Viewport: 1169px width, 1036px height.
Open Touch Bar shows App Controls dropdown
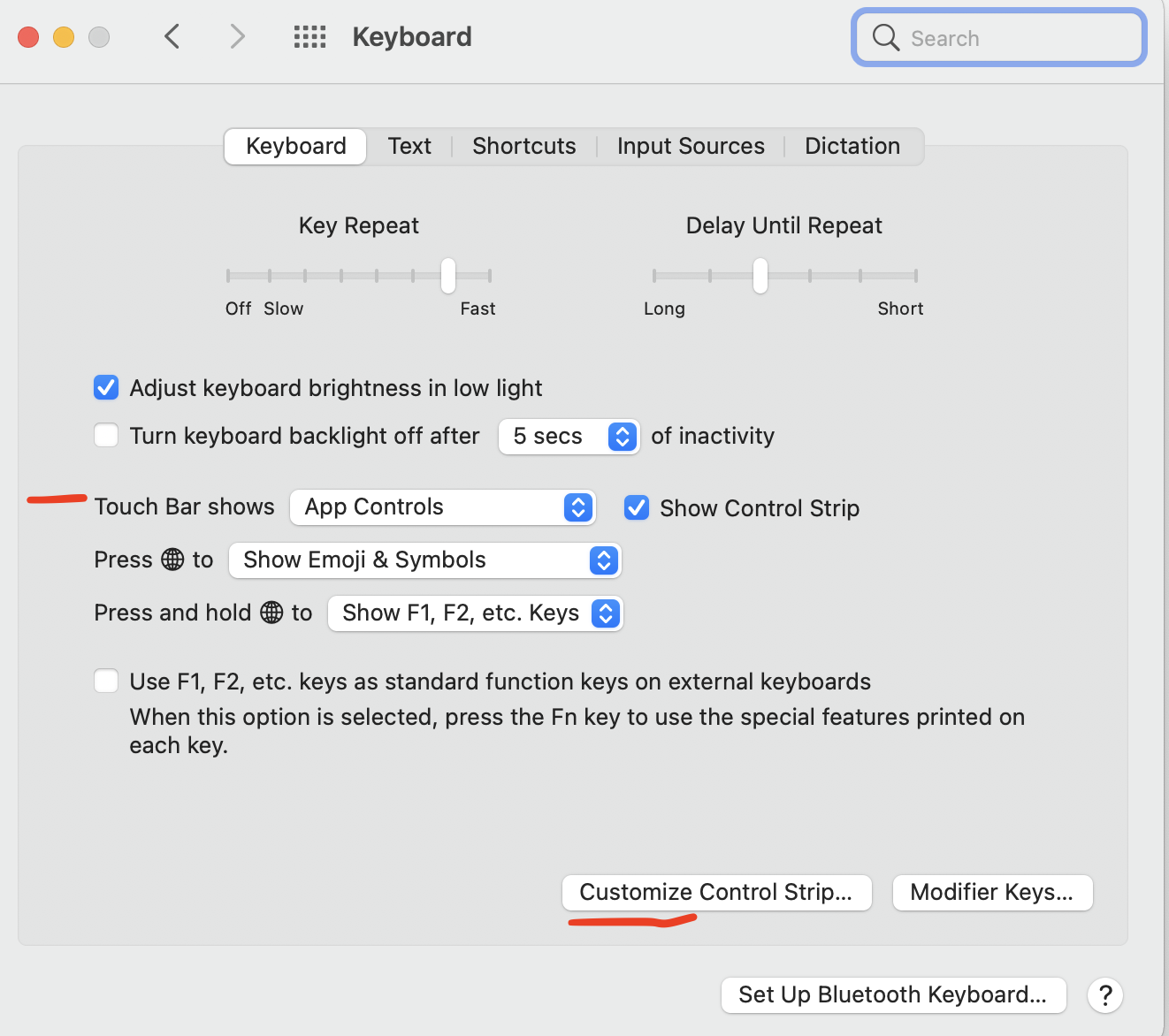pos(443,507)
